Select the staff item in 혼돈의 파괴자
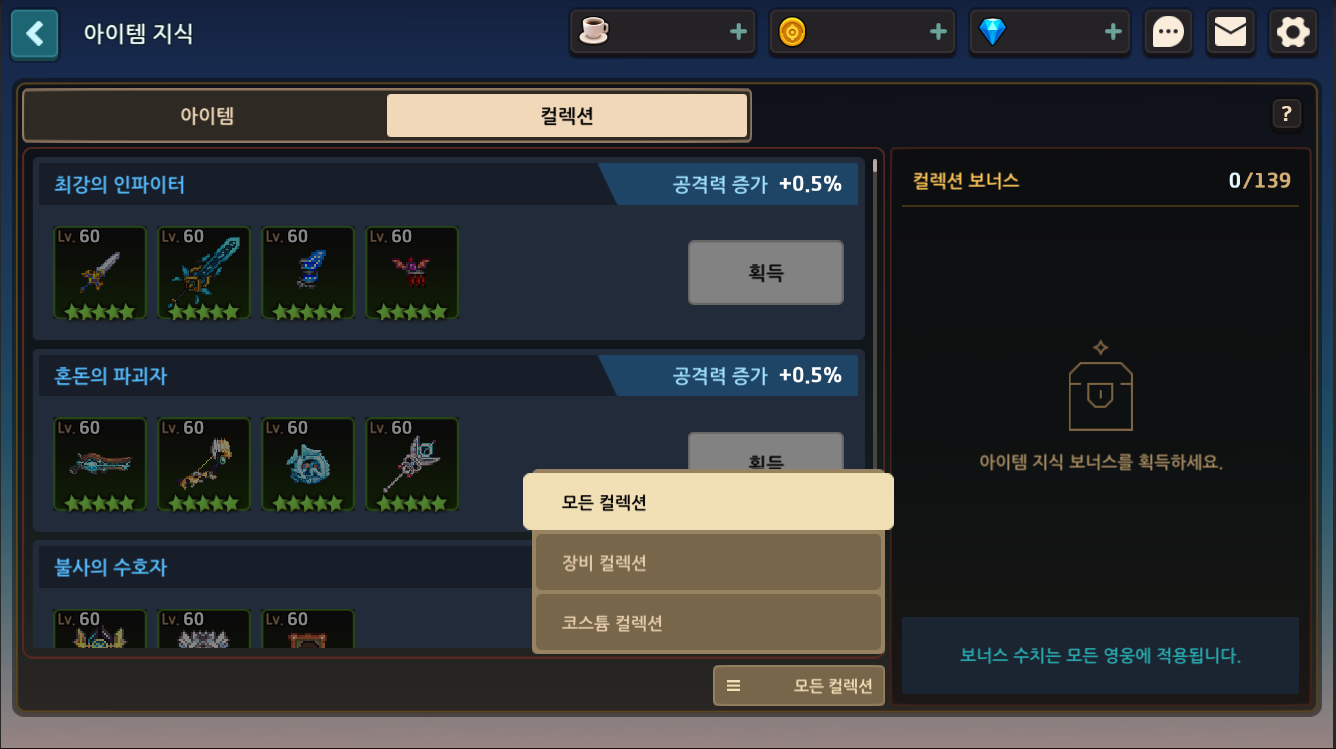 pos(412,465)
